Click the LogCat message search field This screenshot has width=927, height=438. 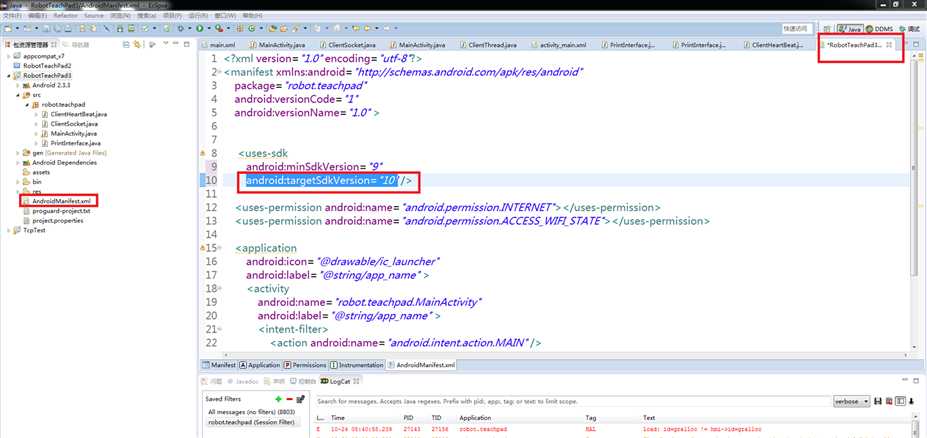[572, 401]
